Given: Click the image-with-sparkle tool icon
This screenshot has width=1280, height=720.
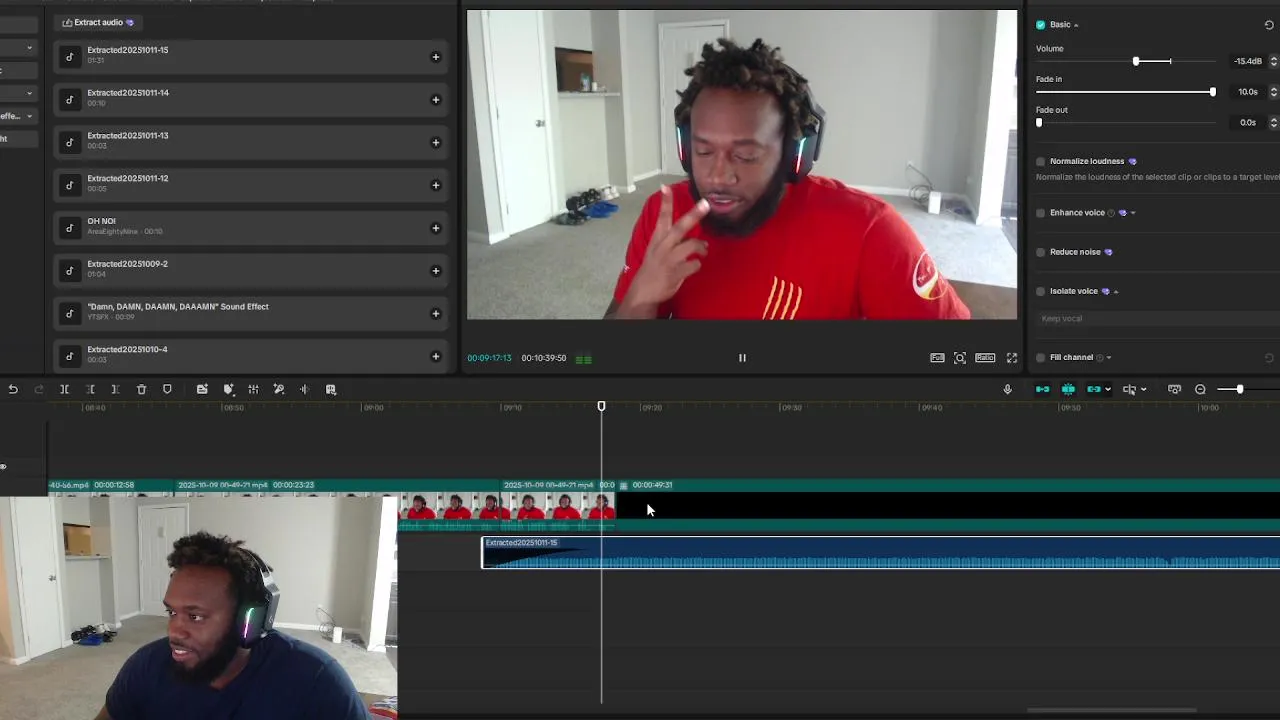Looking at the screenshot, I should point(202,389).
